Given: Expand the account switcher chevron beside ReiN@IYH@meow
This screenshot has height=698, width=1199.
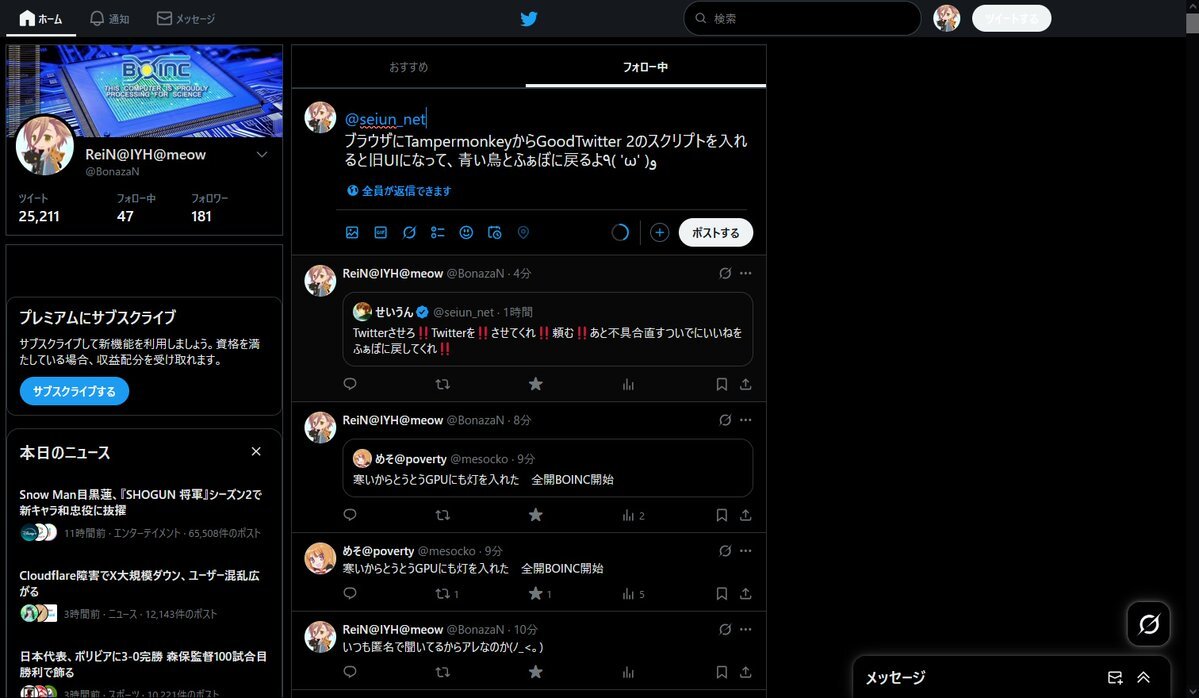Looking at the screenshot, I should pos(262,155).
